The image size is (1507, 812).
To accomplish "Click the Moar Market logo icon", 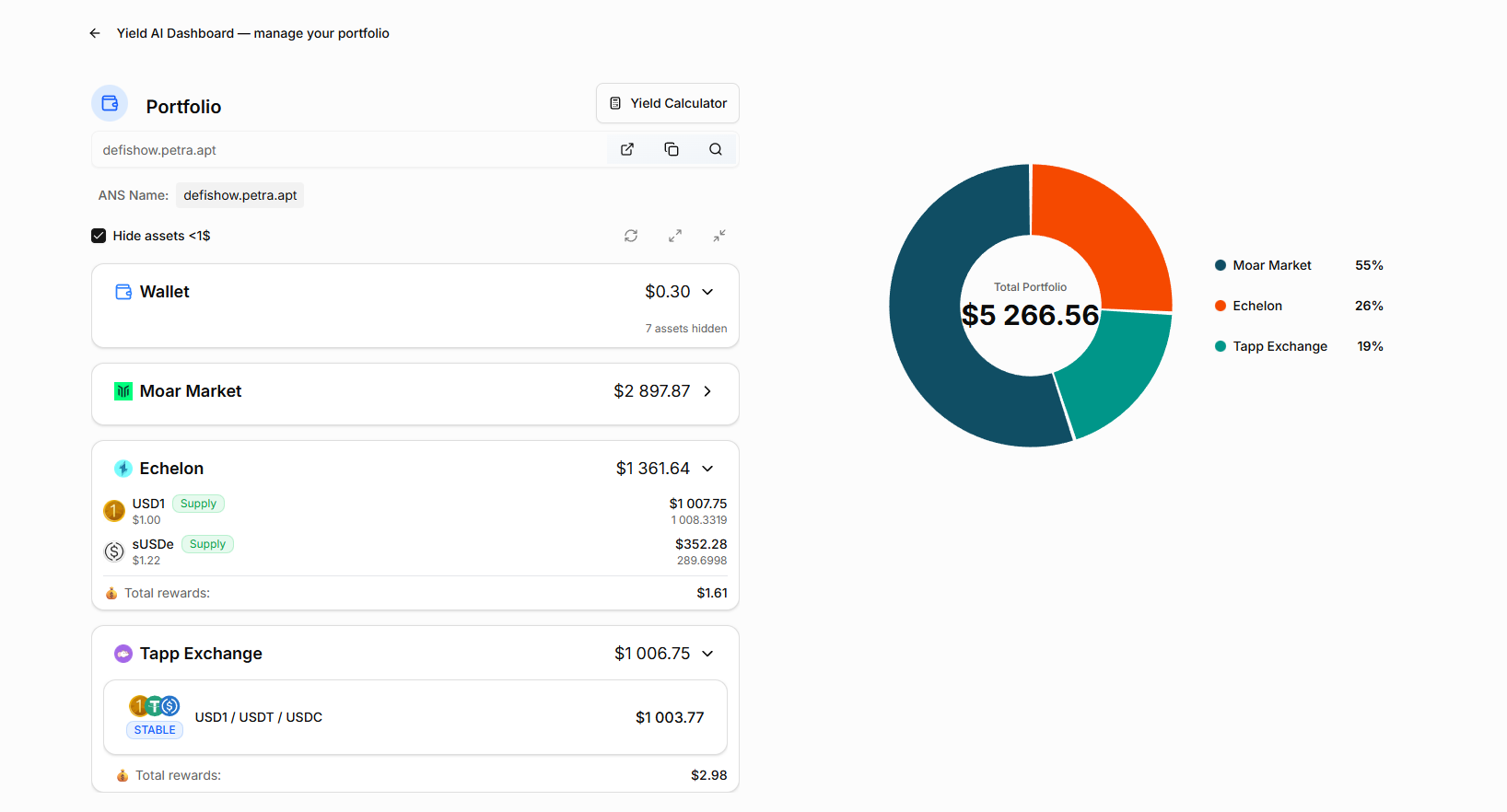I will coord(123,391).
